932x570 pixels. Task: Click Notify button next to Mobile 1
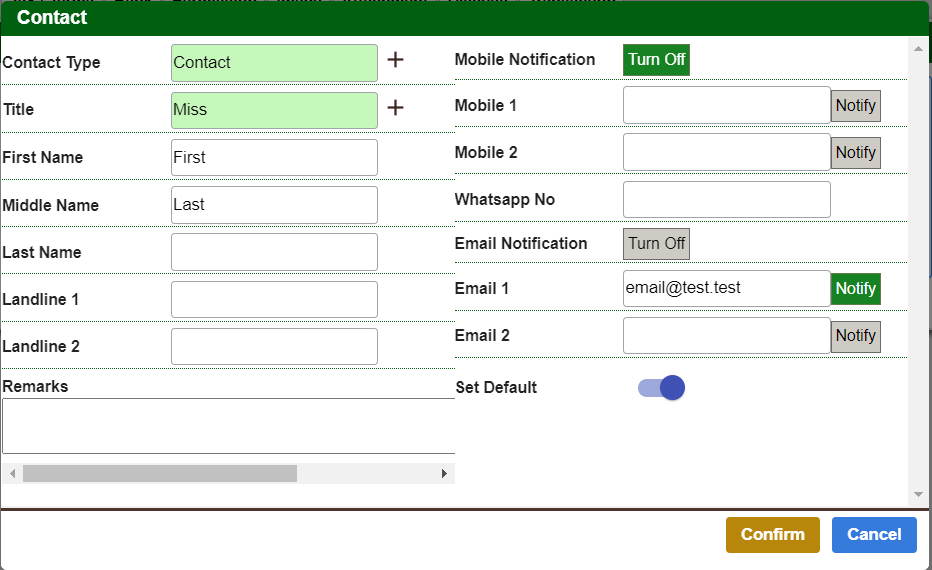coord(855,106)
